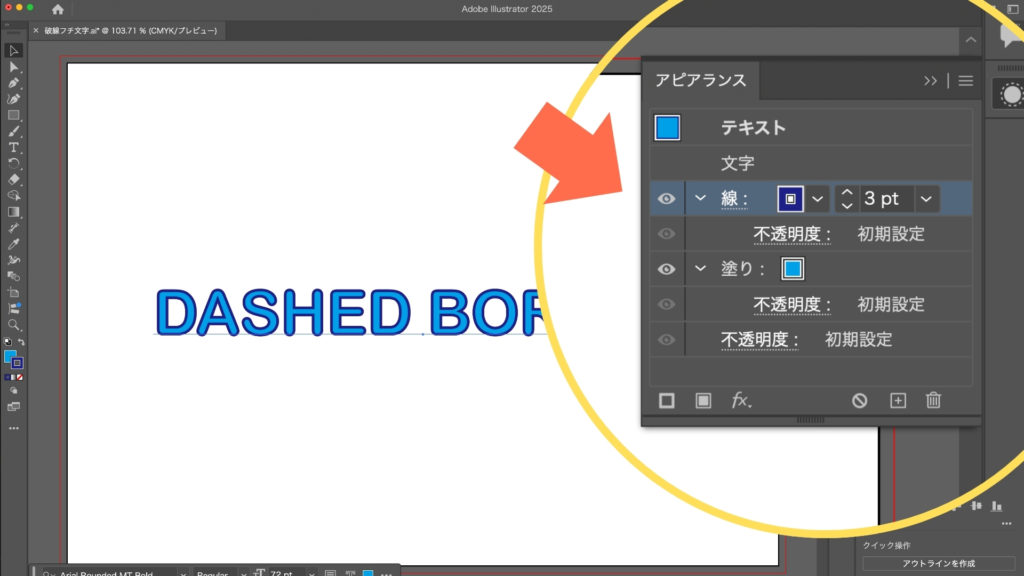Open the Appearance panel hamburger menu

965,81
